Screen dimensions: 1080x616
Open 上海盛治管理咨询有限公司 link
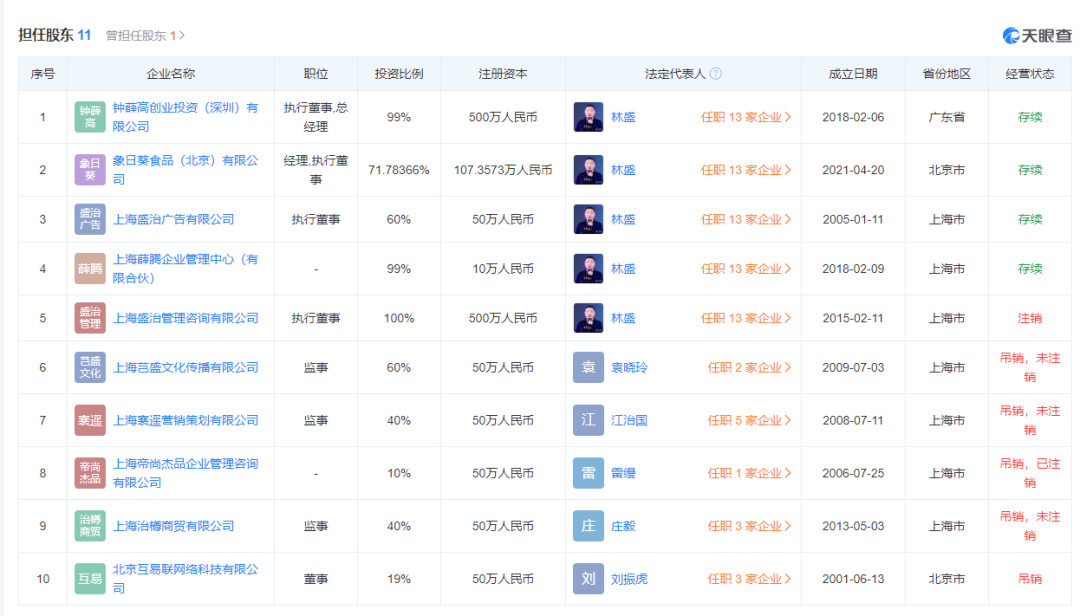point(185,318)
